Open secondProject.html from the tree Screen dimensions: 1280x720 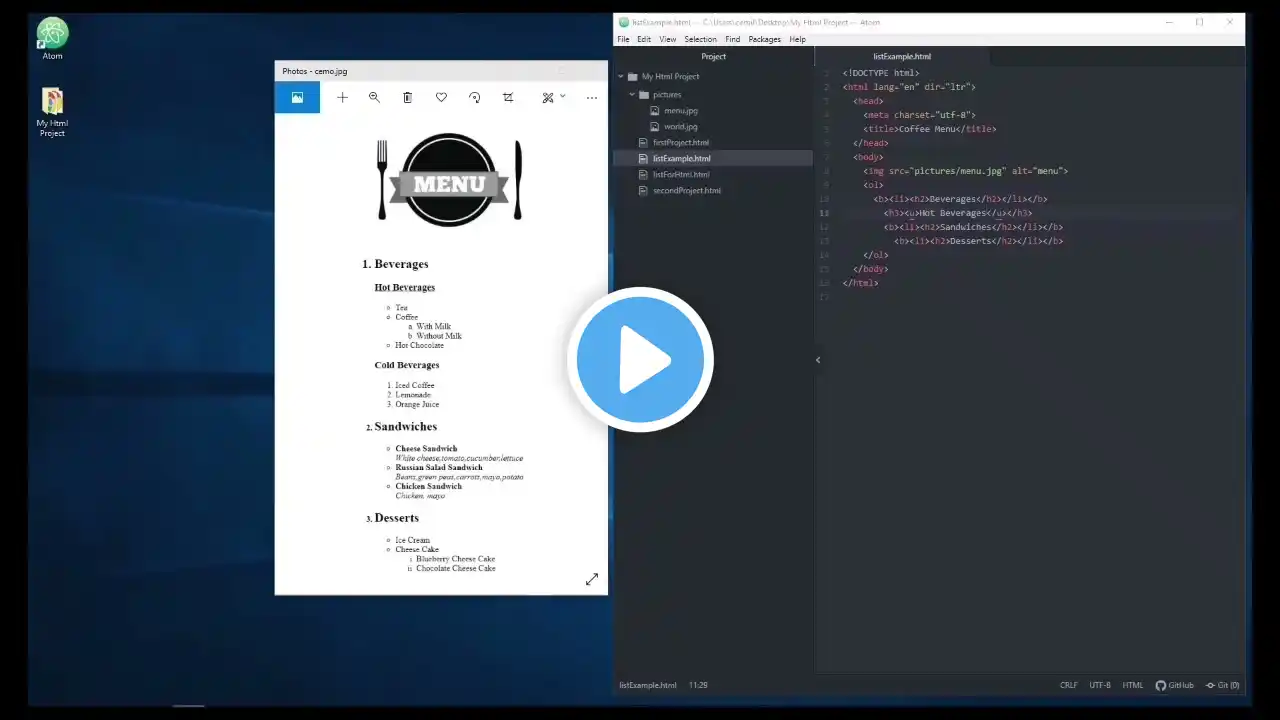[x=687, y=190]
